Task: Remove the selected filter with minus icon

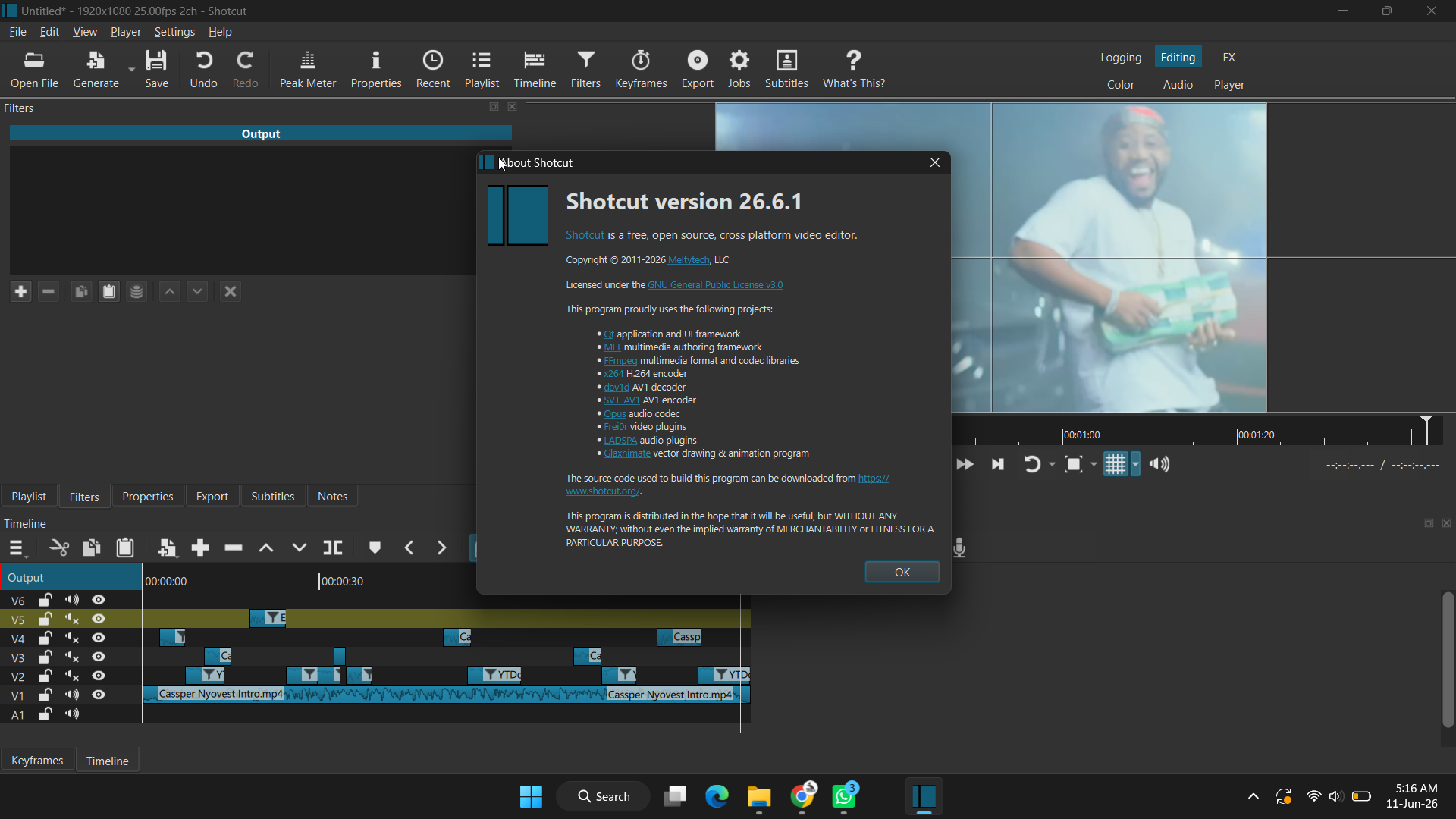Action: (49, 292)
